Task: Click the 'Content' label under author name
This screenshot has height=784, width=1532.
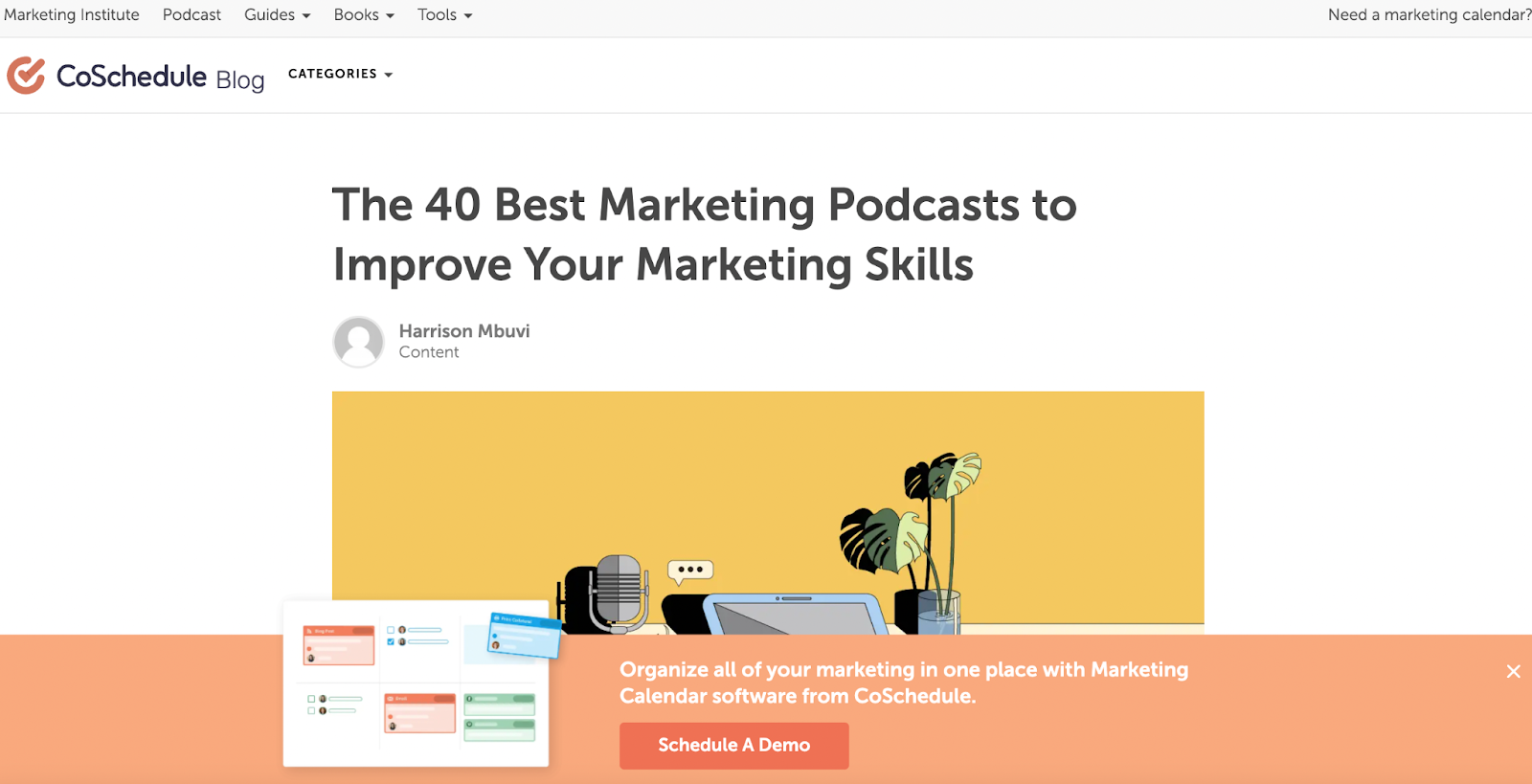Action: pyautogui.click(x=429, y=352)
